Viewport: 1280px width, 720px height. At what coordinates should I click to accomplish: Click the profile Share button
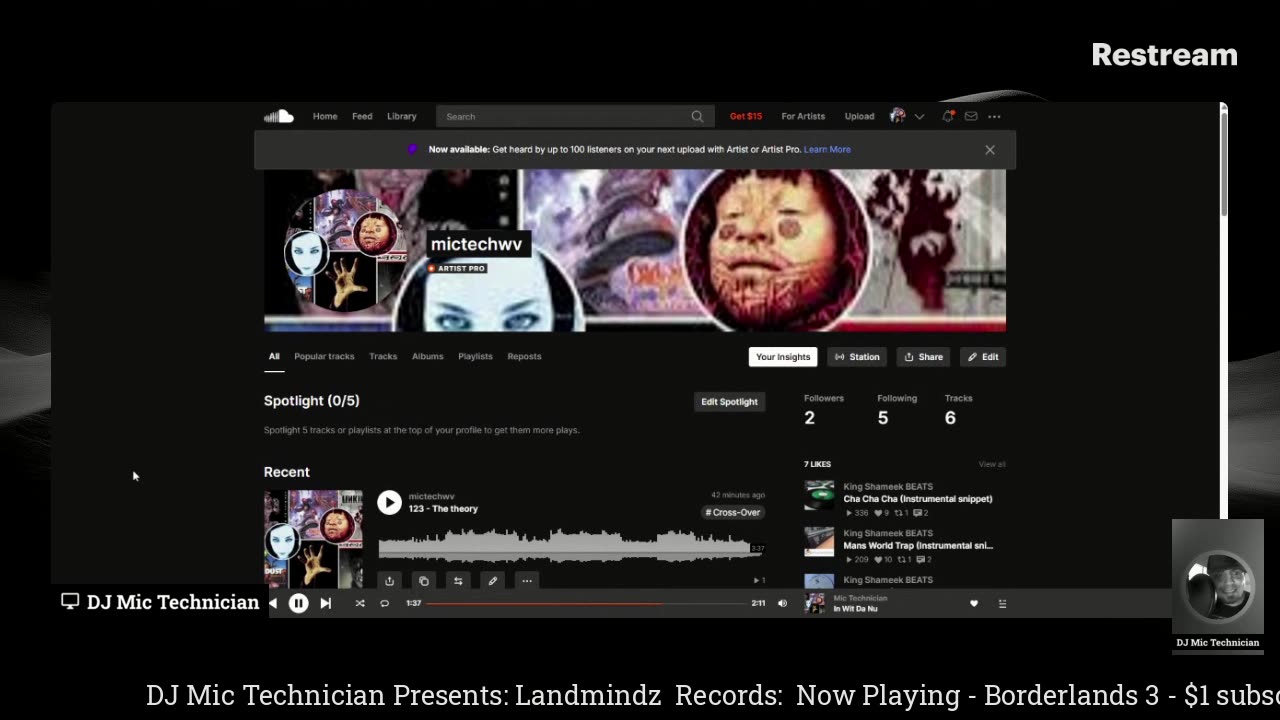pyautogui.click(x=923, y=357)
